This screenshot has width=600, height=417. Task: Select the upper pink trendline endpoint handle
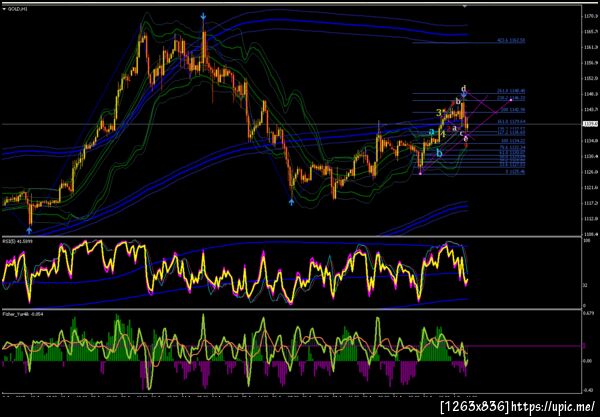pos(511,100)
